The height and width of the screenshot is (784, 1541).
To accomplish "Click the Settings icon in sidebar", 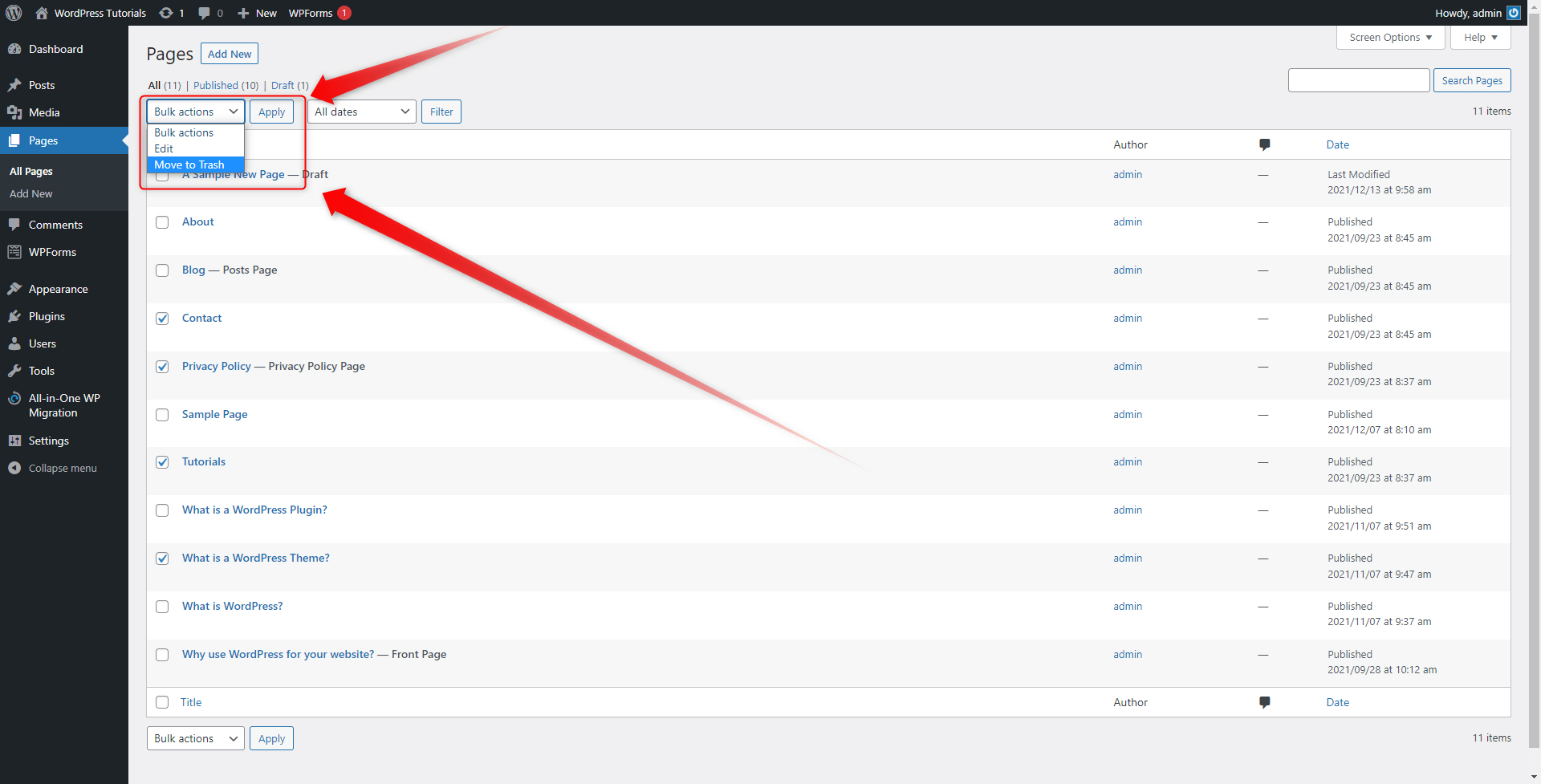I will click(x=14, y=441).
